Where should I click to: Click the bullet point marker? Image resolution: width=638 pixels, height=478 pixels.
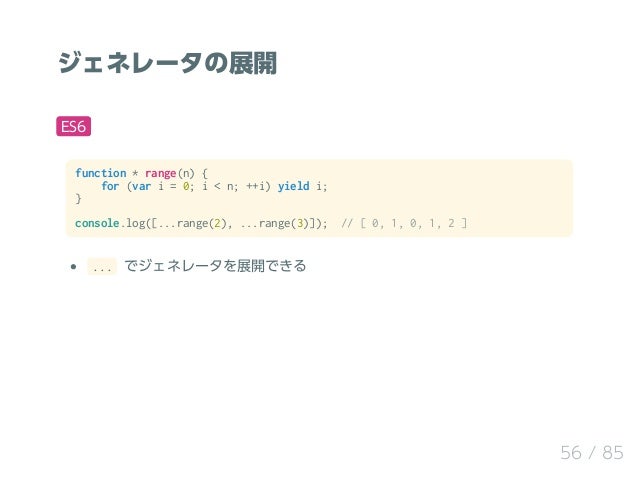click(x=73, y=267)
